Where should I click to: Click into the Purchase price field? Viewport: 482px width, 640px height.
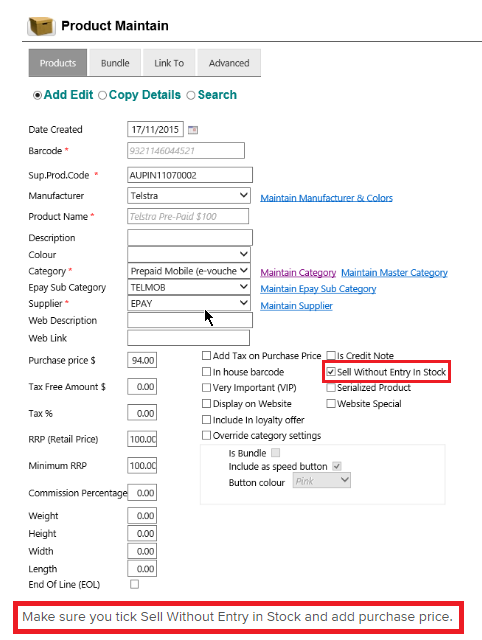tap(142, 360)
